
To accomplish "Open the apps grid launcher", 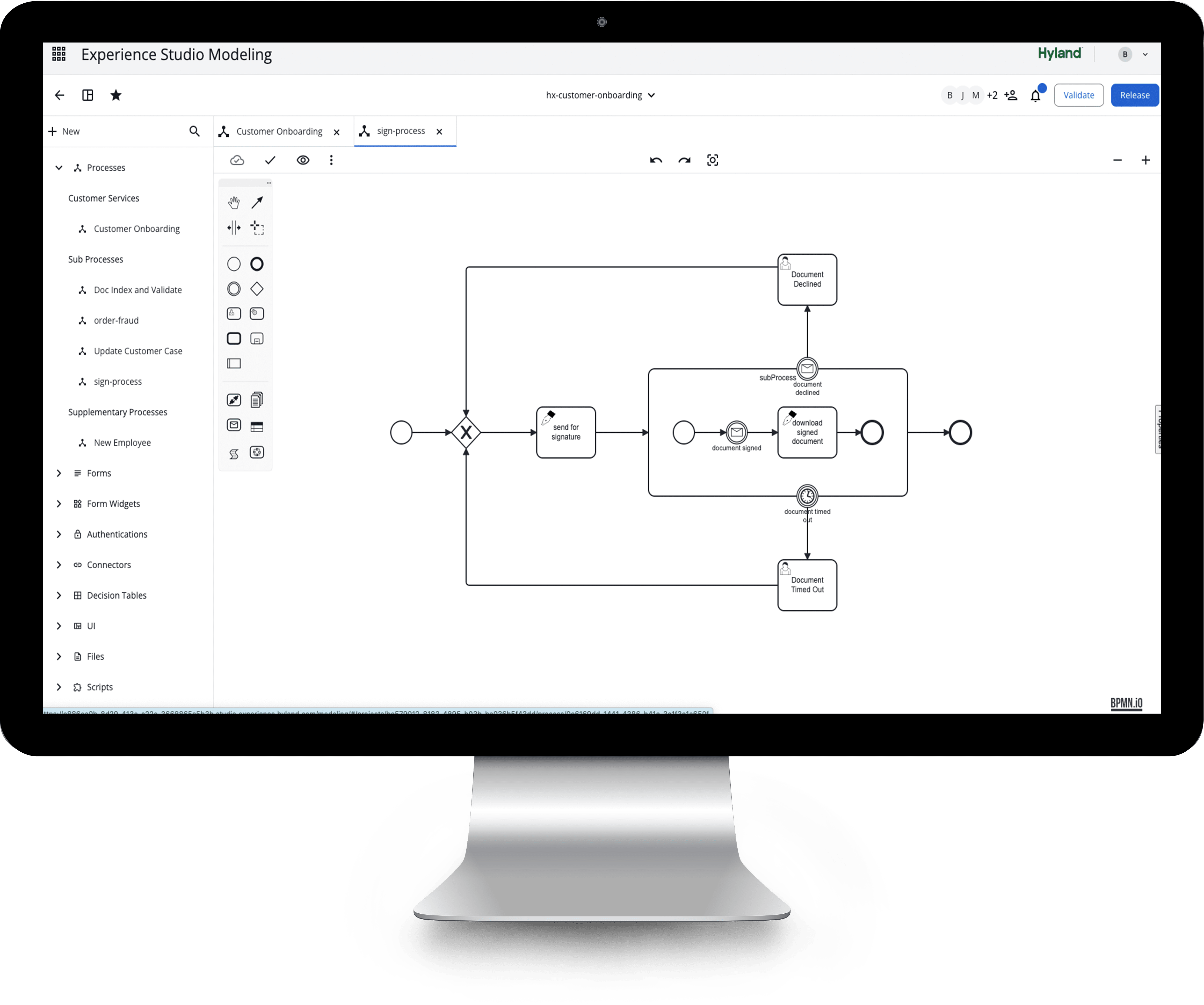I will 59,54.
